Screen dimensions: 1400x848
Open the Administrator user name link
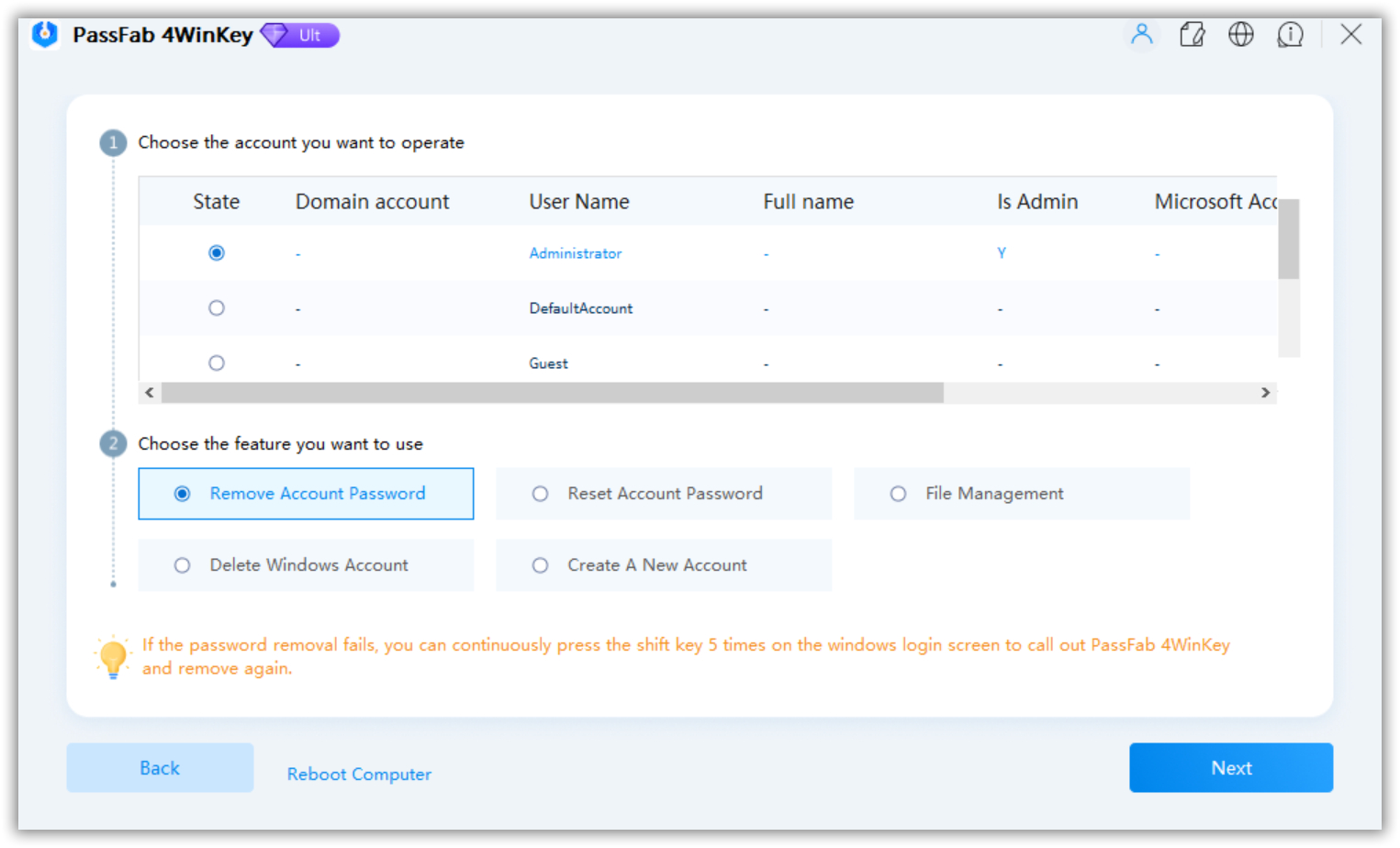[575, 253]
